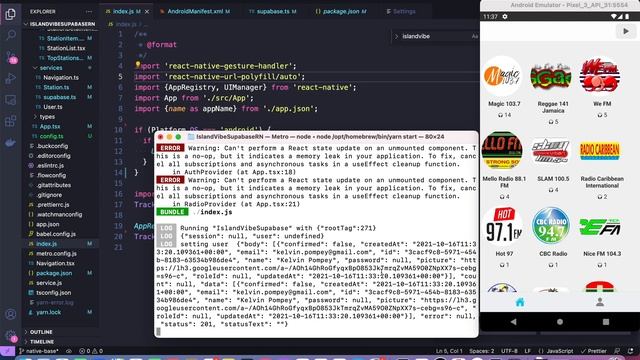Open Remote Explorer view in activity bar
This screenshot has width=640, height=360.
pos(11,100)
